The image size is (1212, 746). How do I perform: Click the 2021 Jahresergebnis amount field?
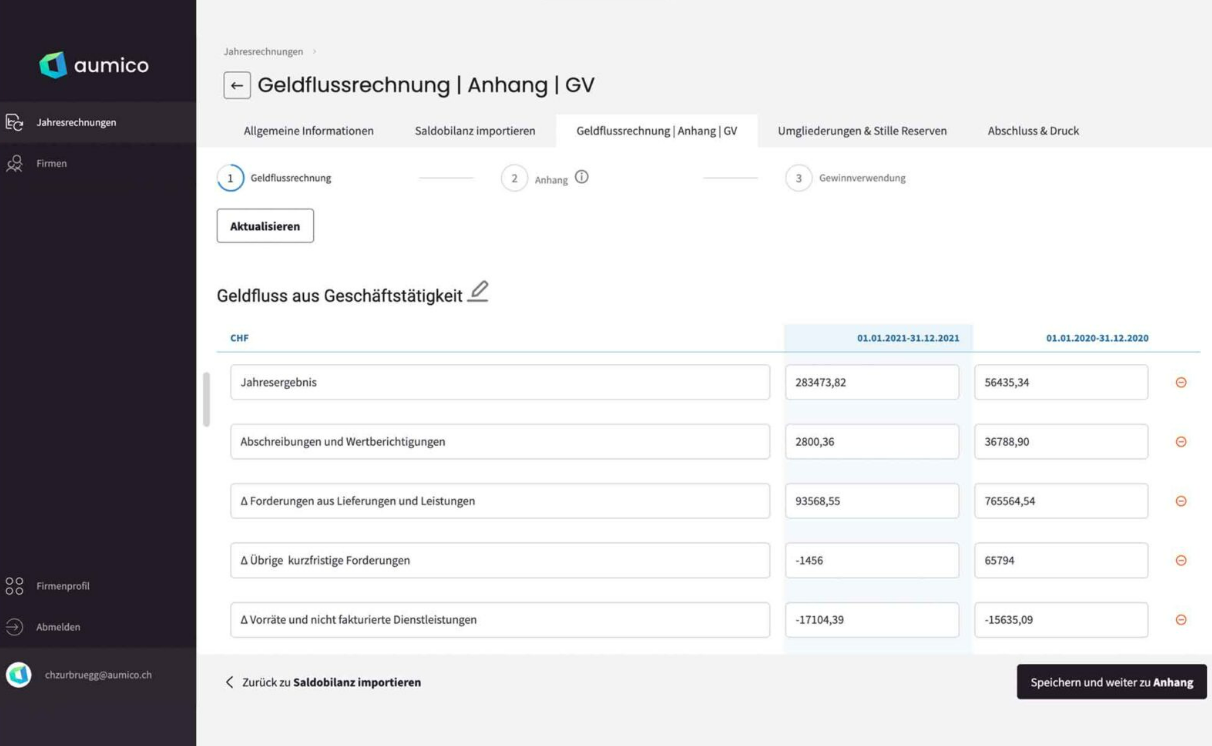(x=871, y=381)
